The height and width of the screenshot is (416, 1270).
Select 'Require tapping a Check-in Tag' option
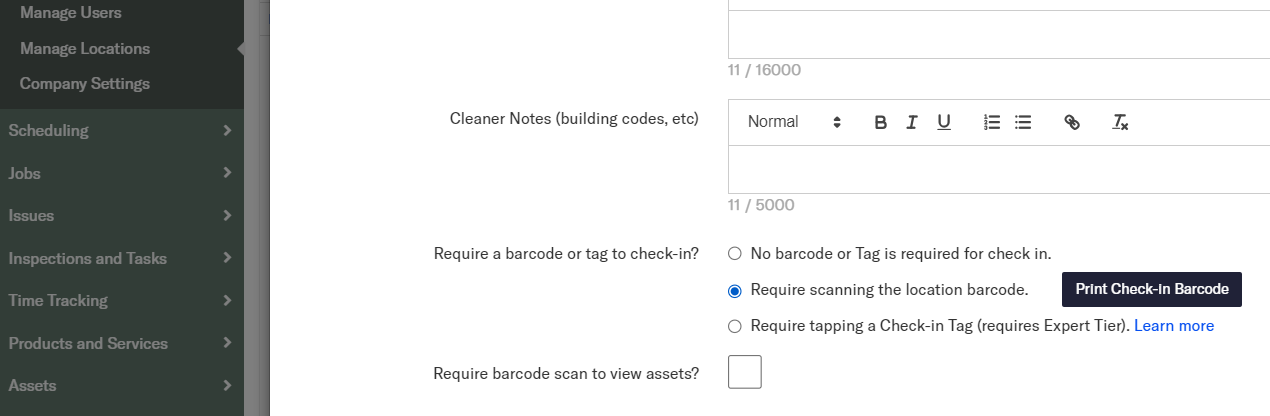[735, 326]
